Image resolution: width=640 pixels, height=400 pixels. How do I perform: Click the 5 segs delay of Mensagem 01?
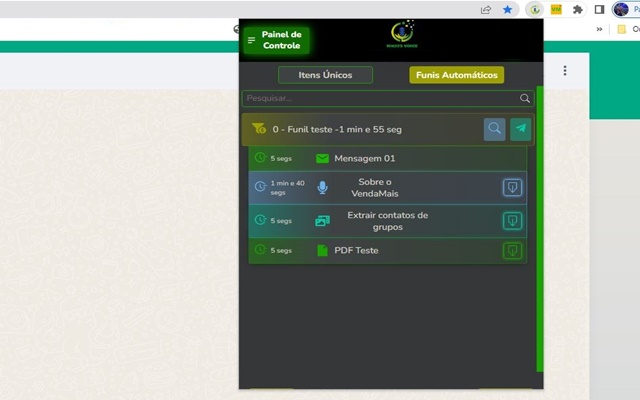tap(281, 158)
